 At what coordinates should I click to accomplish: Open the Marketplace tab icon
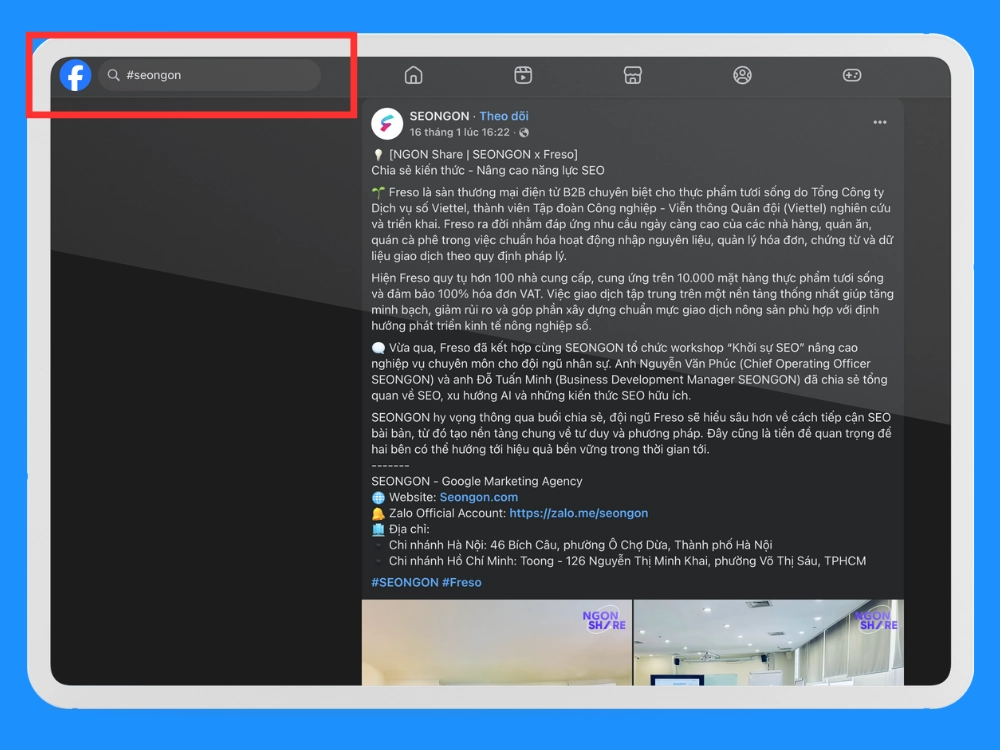(633, 75)
